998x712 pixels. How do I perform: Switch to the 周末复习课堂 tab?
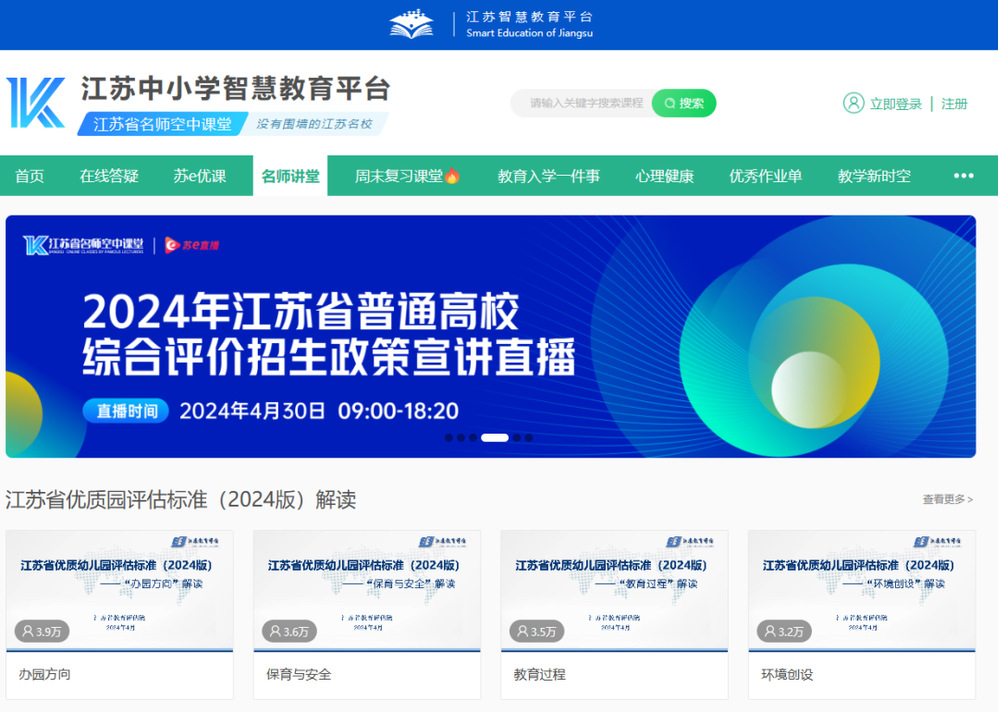point(406,176)
